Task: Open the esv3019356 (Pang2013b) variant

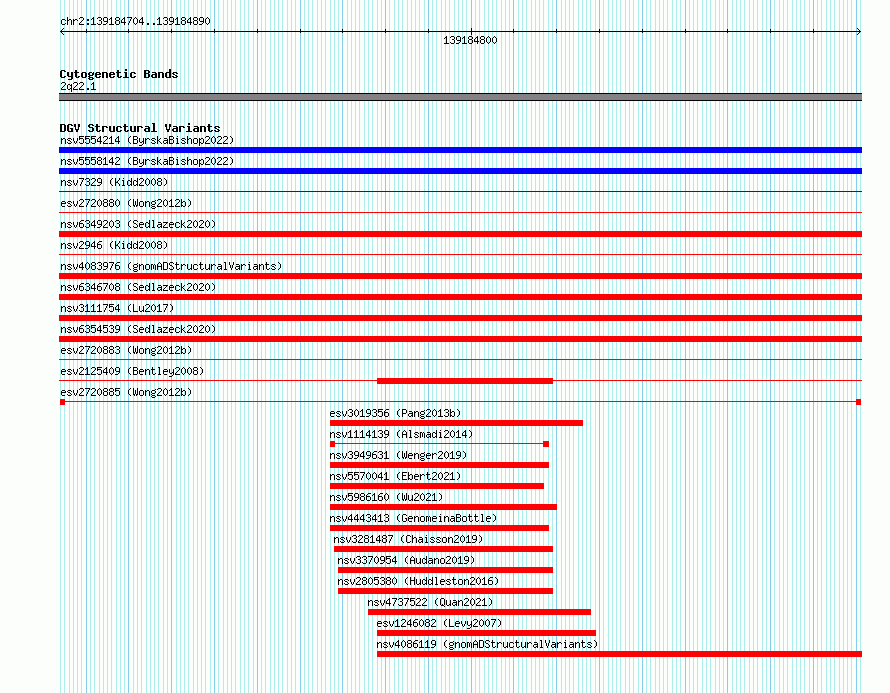Action: 395,413
